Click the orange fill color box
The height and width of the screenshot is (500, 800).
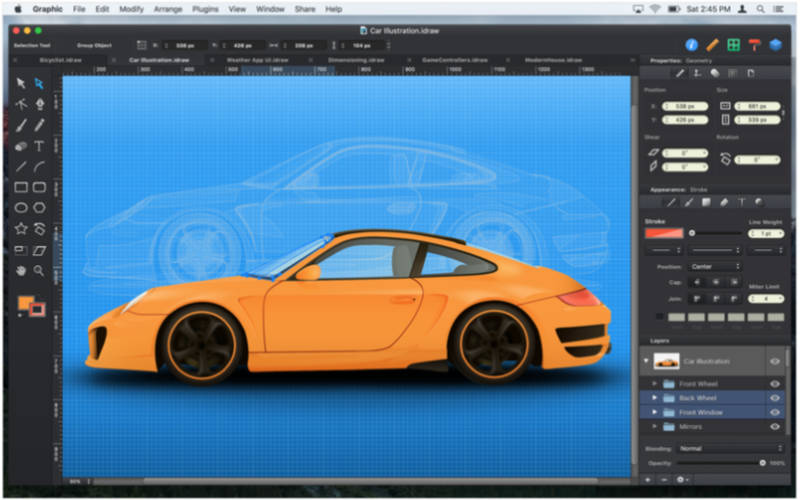pyautogui.click(x=26, y=303)
